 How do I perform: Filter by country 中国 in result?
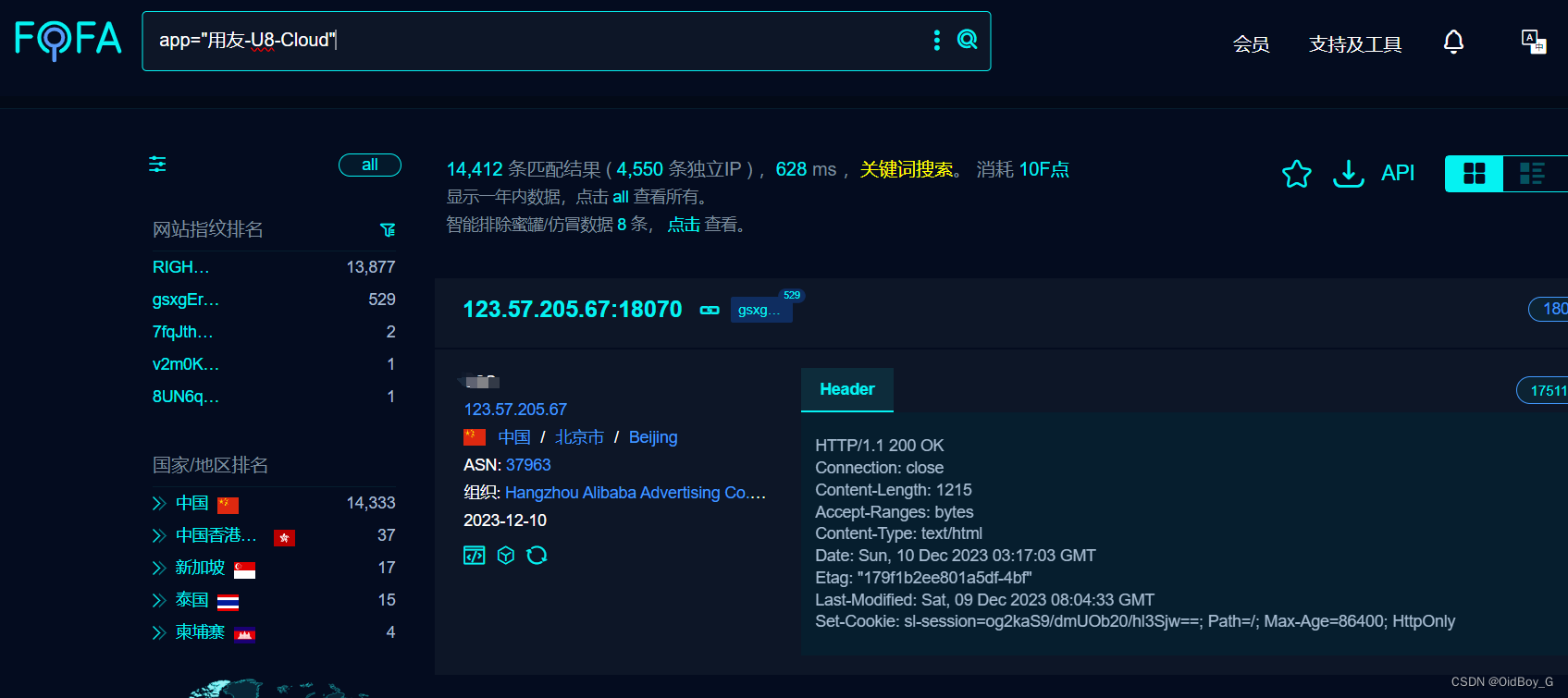coord(514,437)
